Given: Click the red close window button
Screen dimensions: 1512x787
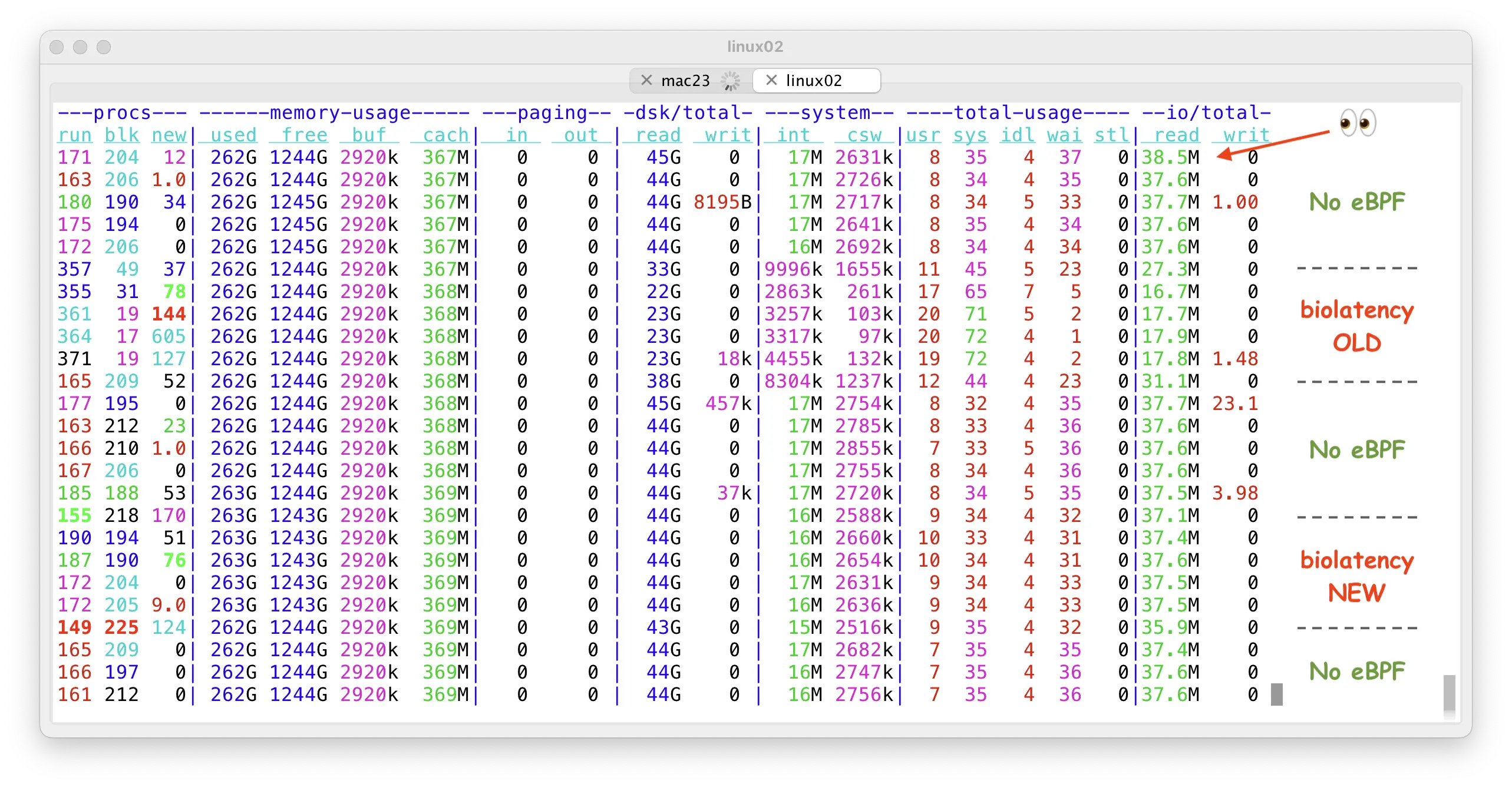Looking at the screenshot, I should click(x=57, y=47).
